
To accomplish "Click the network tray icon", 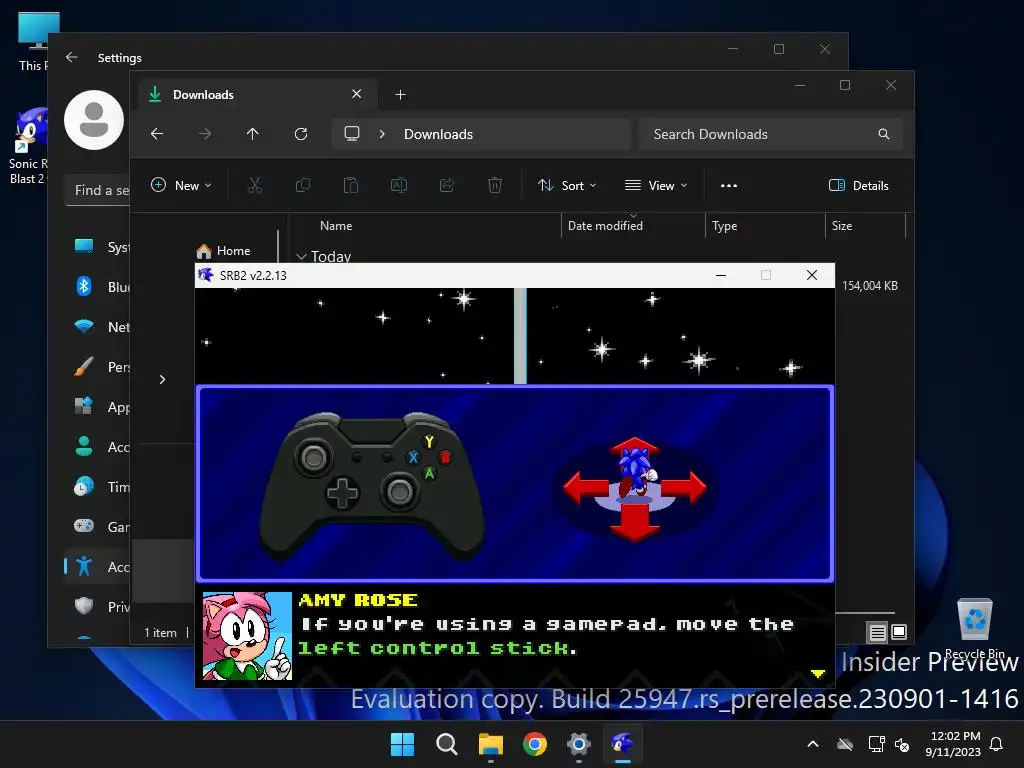I will coord(876,744).
